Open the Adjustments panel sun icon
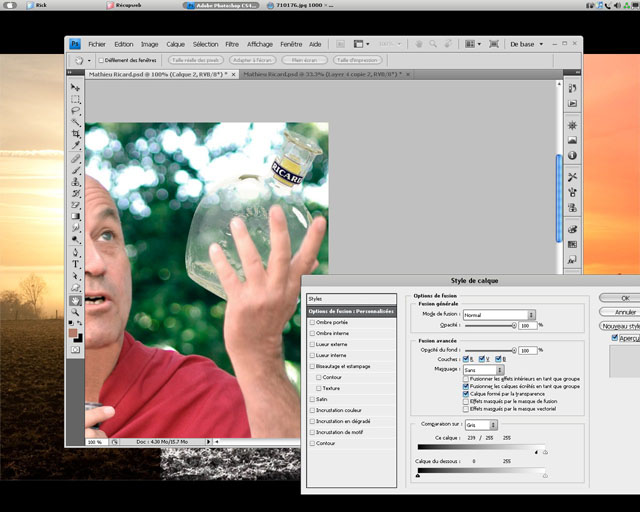This screenshot has height=512, width=640. point(572,125)
